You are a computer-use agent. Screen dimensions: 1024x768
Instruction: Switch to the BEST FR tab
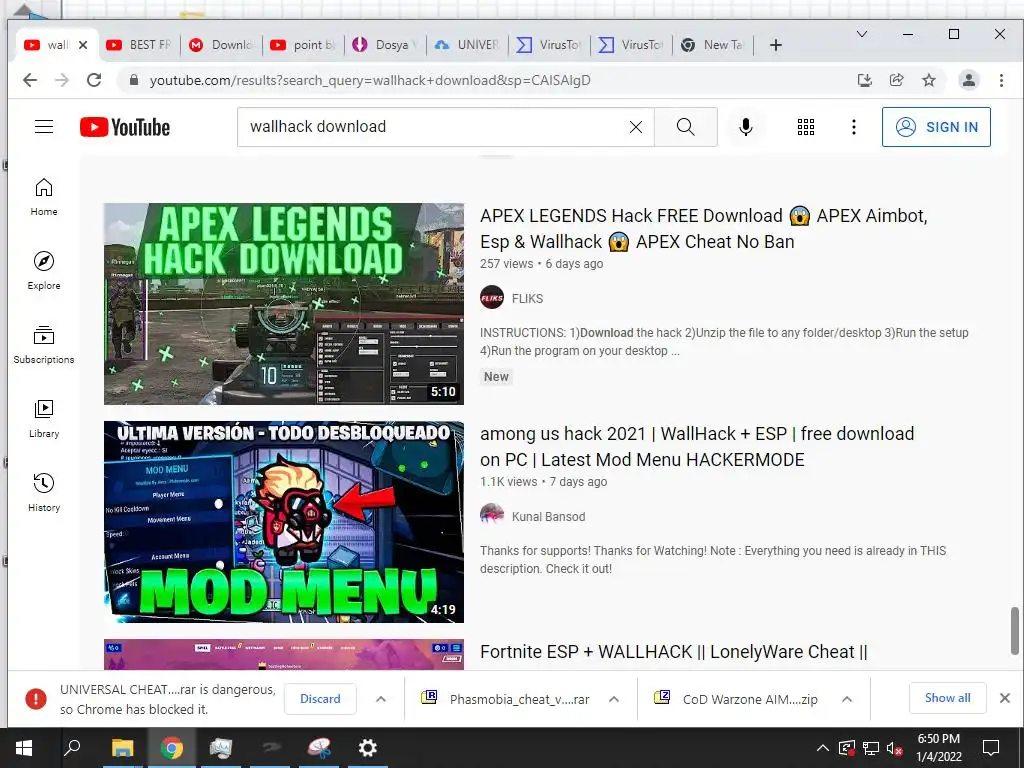(139, 44)
